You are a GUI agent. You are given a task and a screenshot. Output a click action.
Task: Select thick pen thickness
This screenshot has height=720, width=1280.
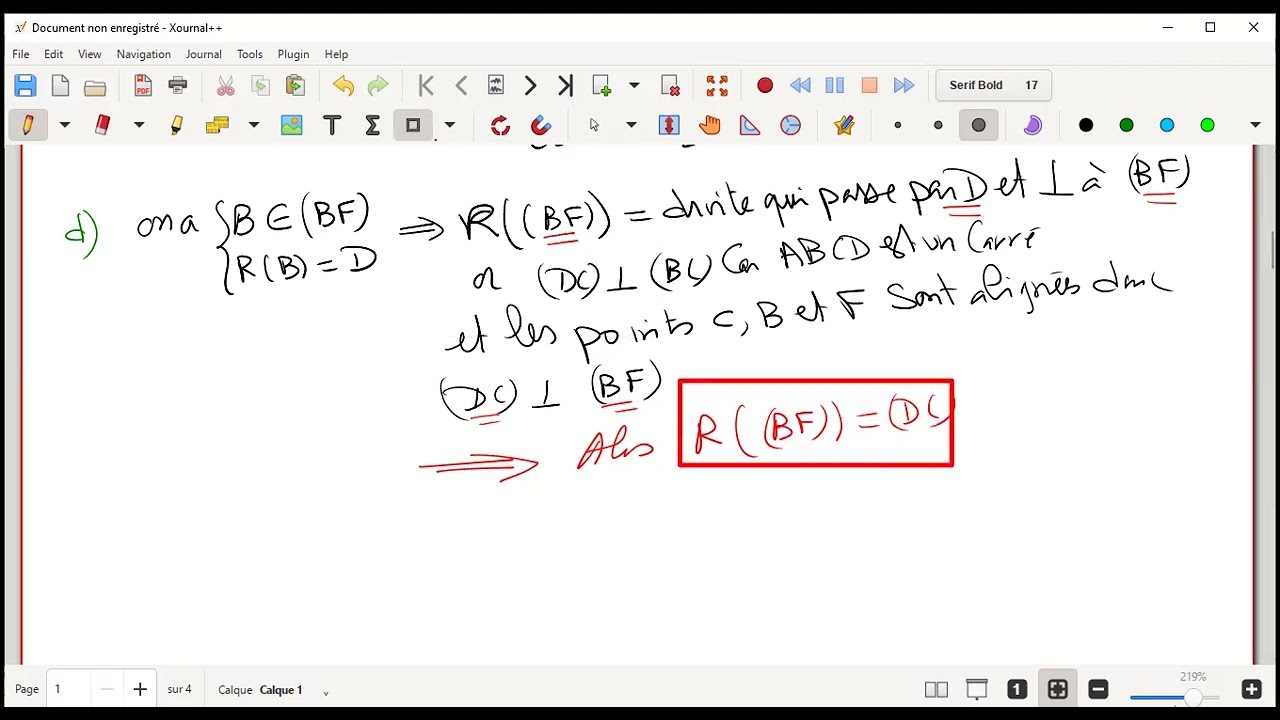978,125
